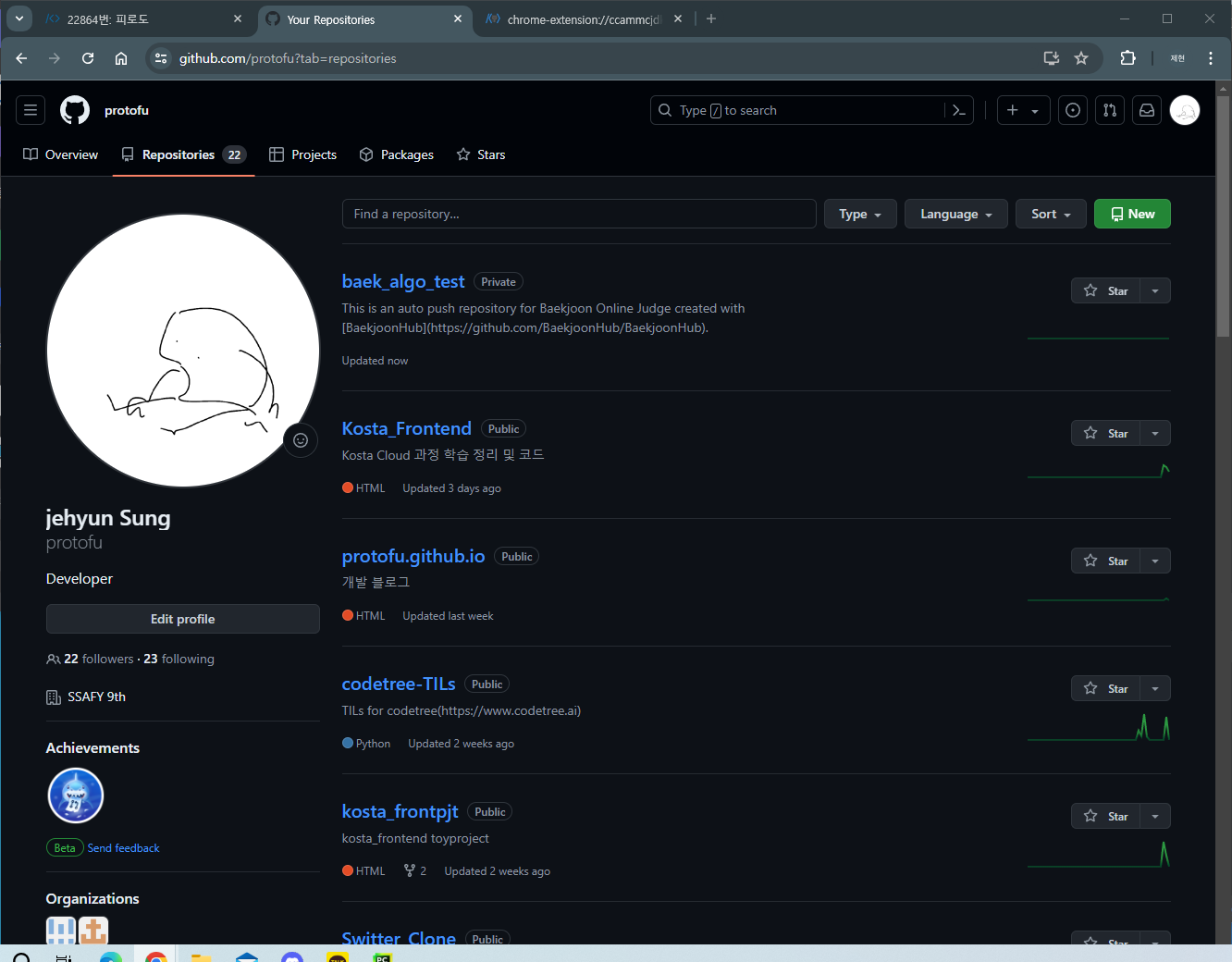The height and width of the screenshot is (962, 1232).
Task: Click the Send feedback link
Action: point(123,847)
